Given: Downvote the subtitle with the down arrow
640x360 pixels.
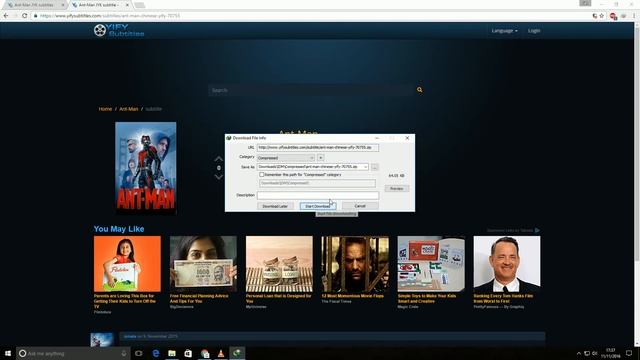Looking at the screenshot, I should pyautogui.click(x=219, y=177).
